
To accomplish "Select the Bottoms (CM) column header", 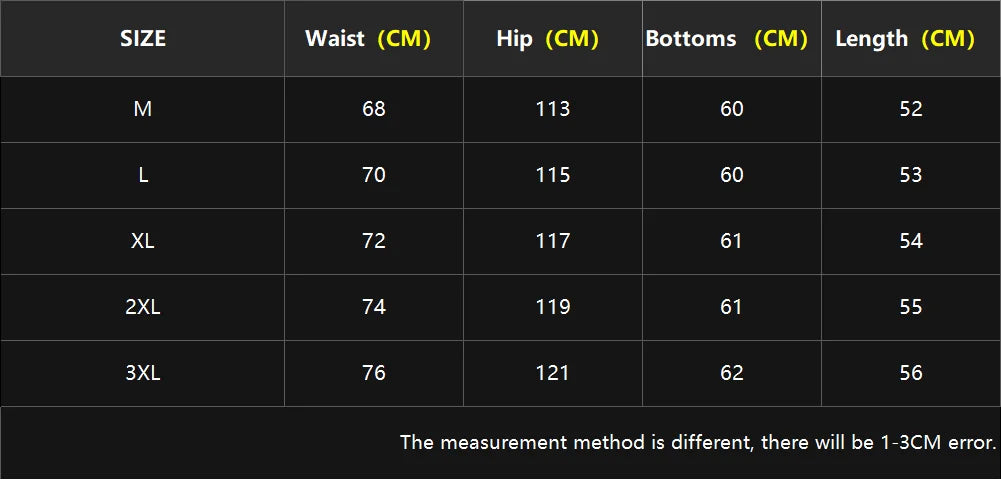I will tap(727, 39).
